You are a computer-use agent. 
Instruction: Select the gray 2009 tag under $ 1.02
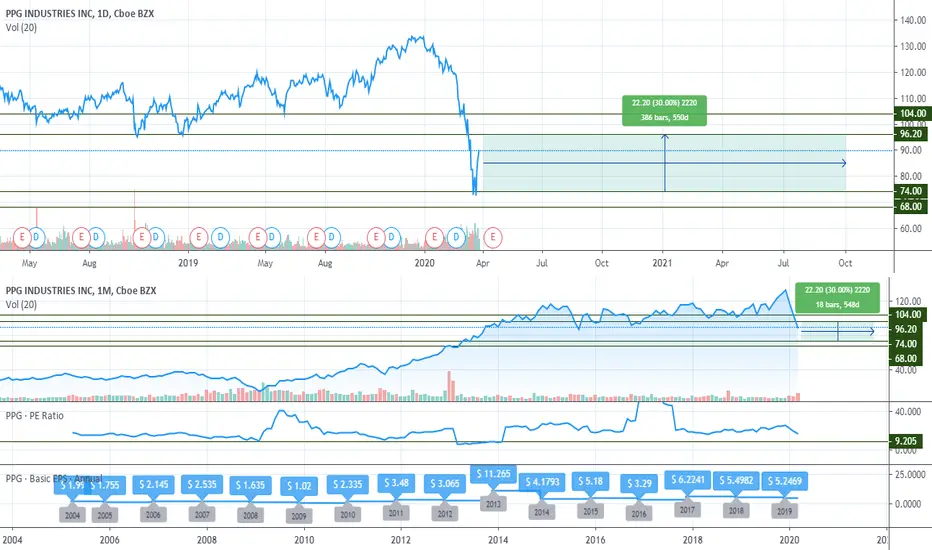(299, 516)
